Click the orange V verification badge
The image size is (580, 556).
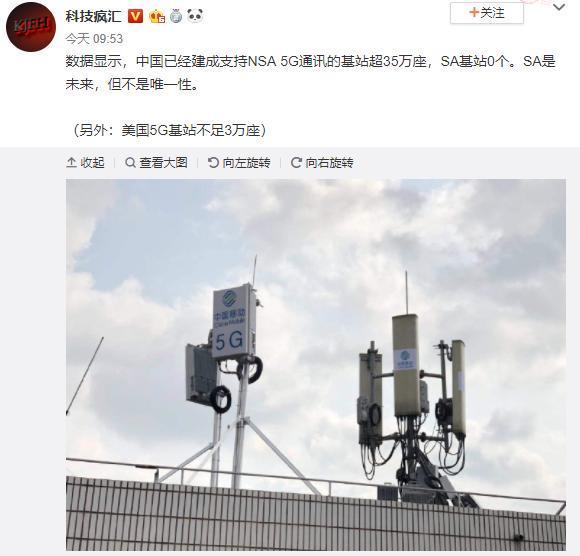[135, 16]
